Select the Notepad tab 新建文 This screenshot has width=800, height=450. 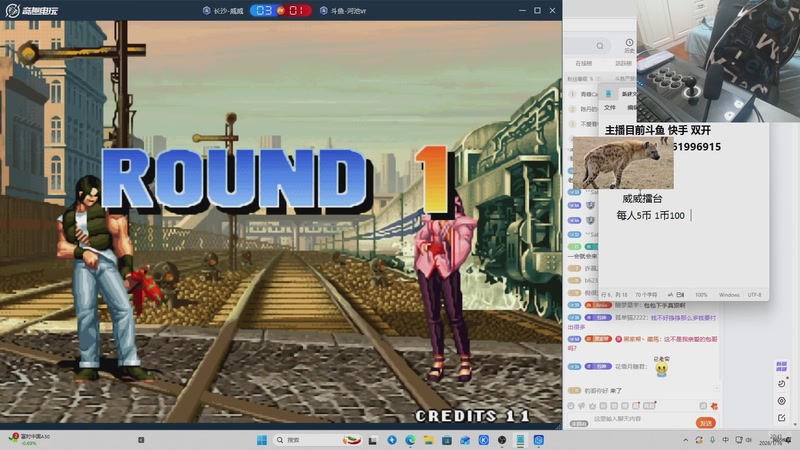click(629, 94)
